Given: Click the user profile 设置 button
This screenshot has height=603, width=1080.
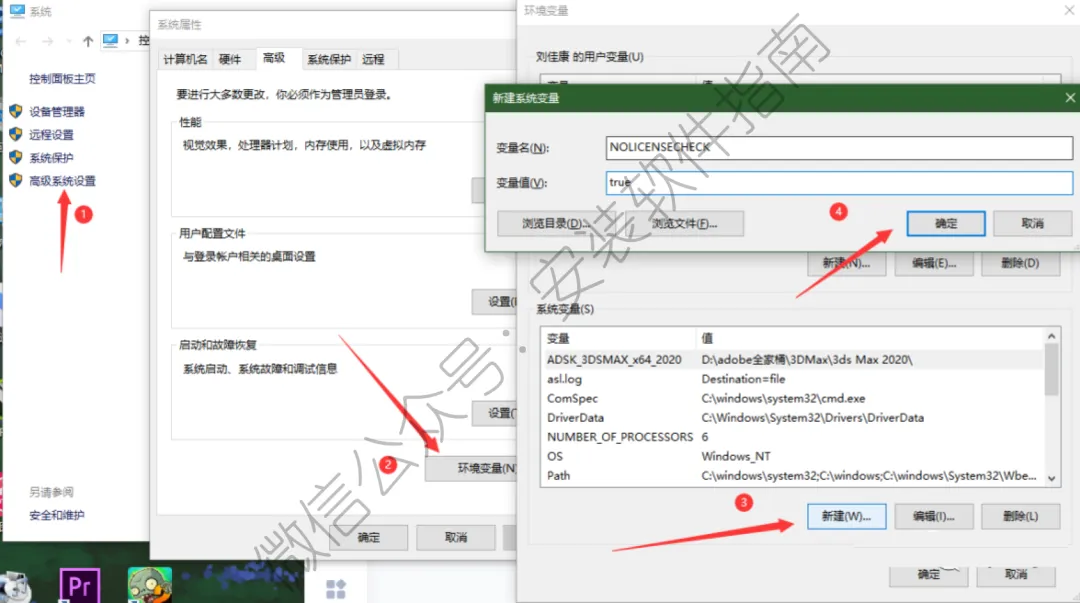Looking at the screenshot, I should (x=495, y=302).
